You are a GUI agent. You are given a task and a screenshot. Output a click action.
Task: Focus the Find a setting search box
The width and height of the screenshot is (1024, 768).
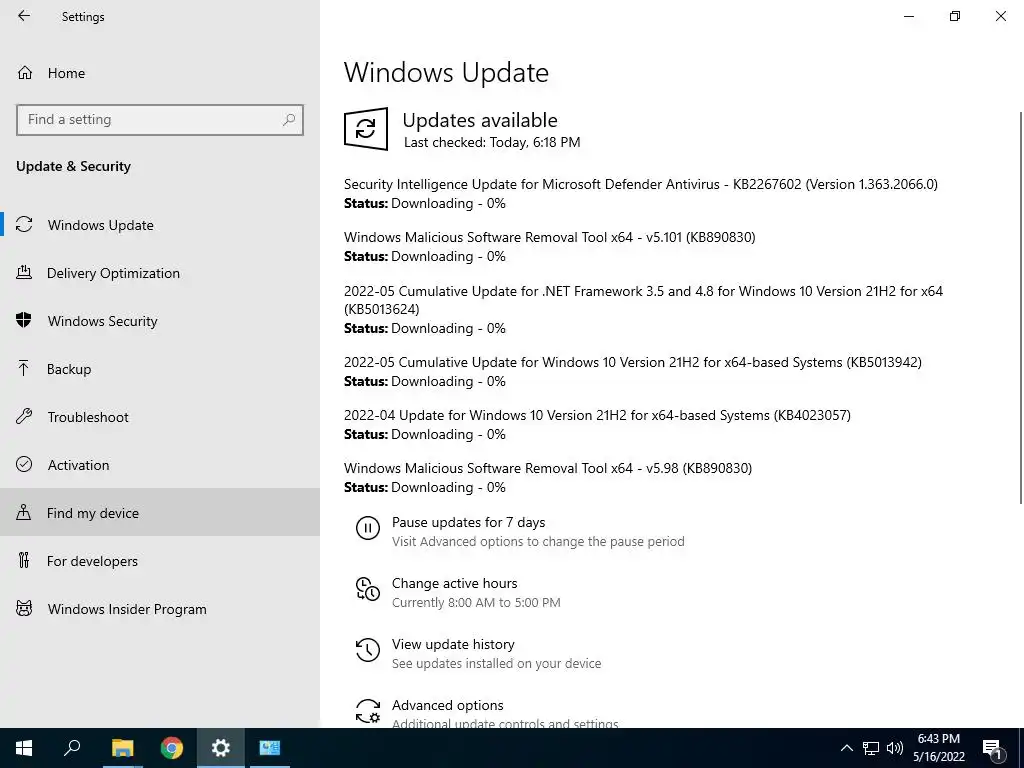[160, 120]
